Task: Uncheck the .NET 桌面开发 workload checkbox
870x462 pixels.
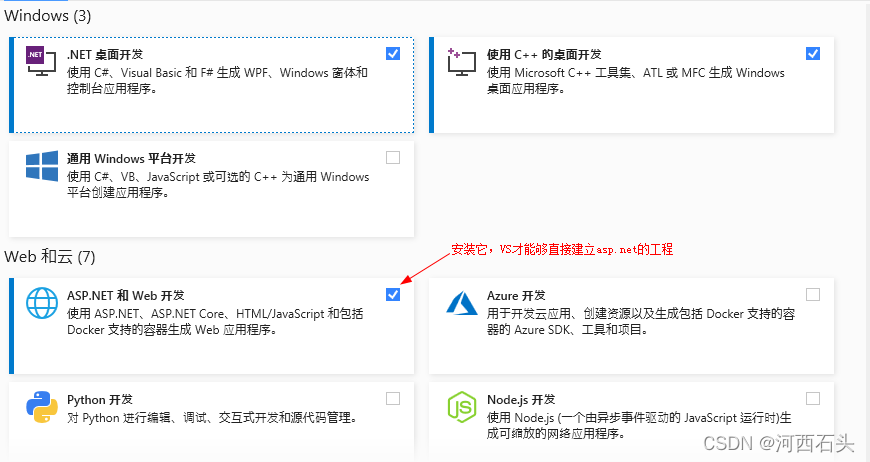Action: click(x=393, y=54)
